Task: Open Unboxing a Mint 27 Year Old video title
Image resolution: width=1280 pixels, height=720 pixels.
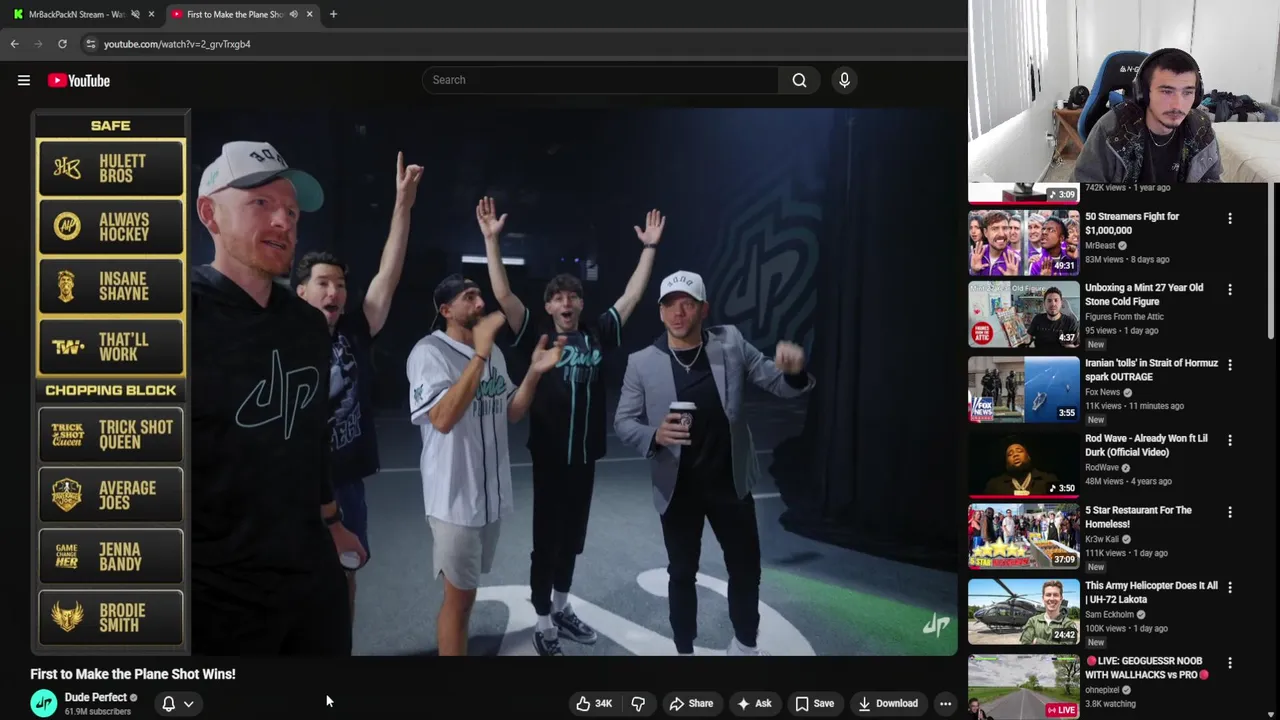Action: coord(1144,294)
